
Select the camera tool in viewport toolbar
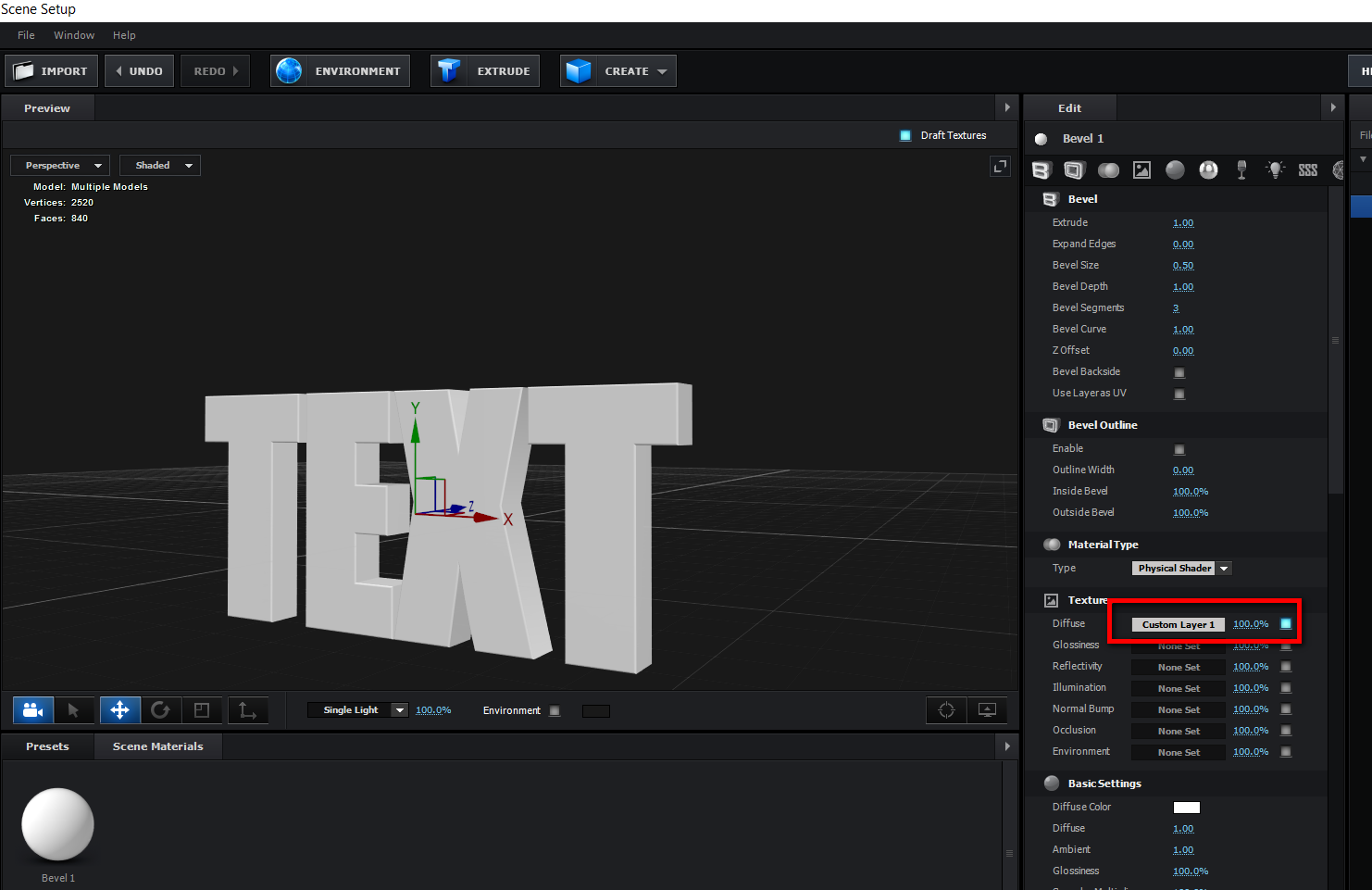(32, 710)
